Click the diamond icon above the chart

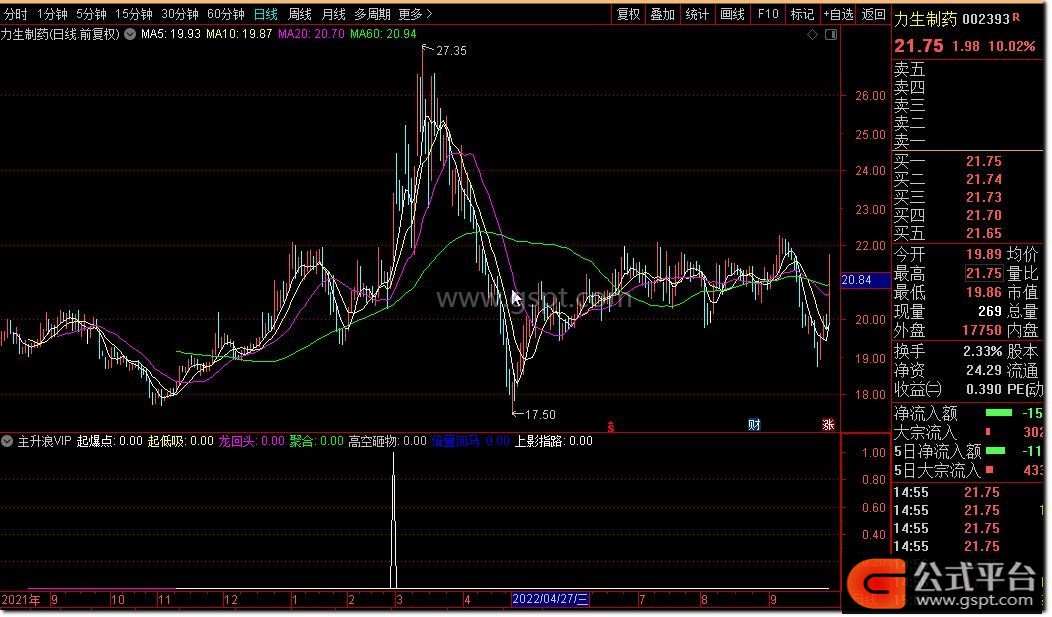tap(812, 34)
